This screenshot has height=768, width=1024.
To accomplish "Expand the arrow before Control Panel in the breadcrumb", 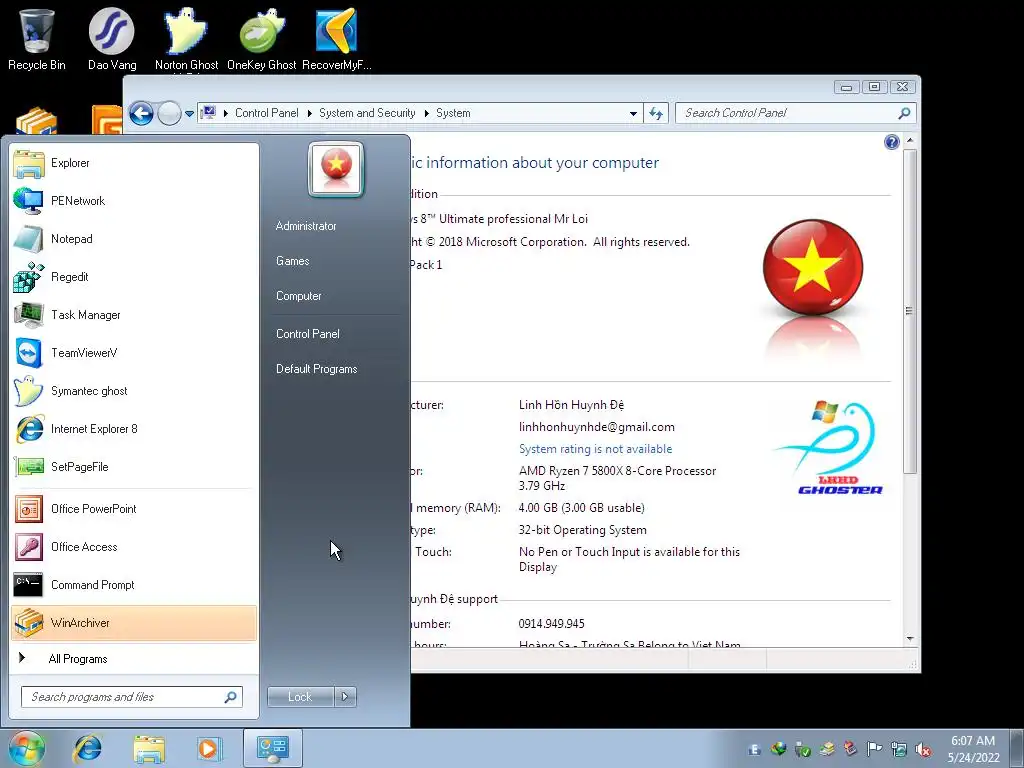I will pos(226,114).
